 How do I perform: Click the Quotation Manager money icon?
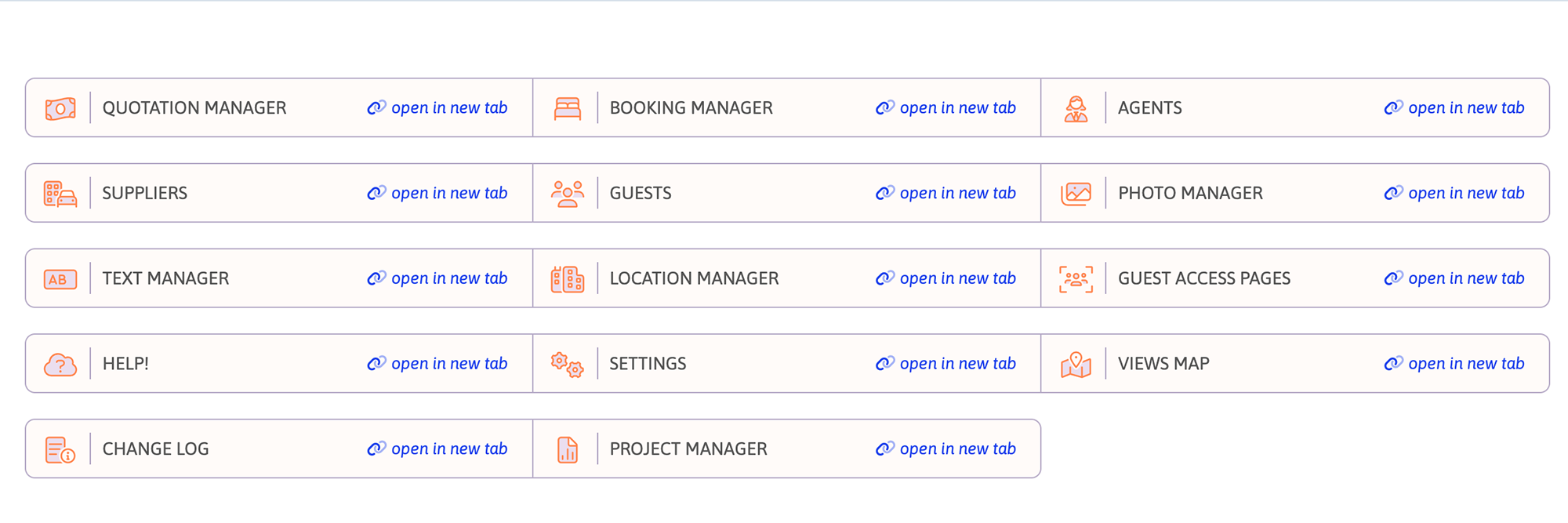pyautogui.click(x=60, y=108)
